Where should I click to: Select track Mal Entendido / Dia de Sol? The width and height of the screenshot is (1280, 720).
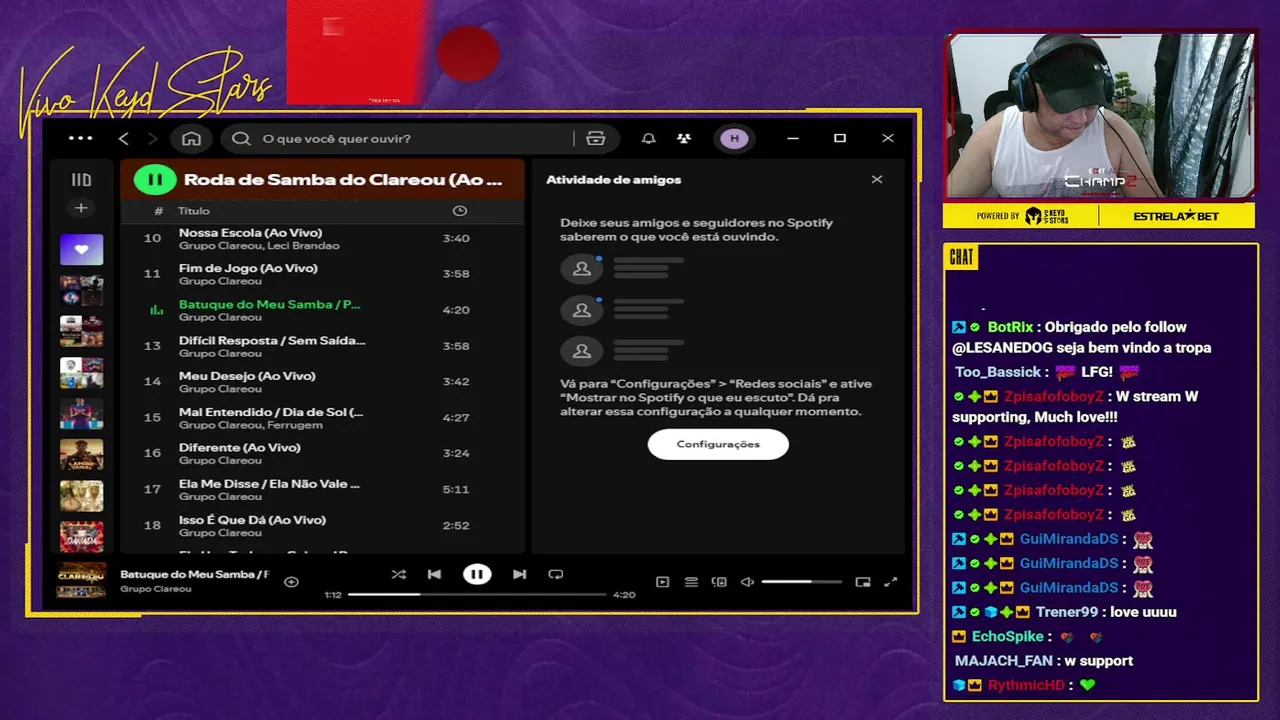[322, 418]
